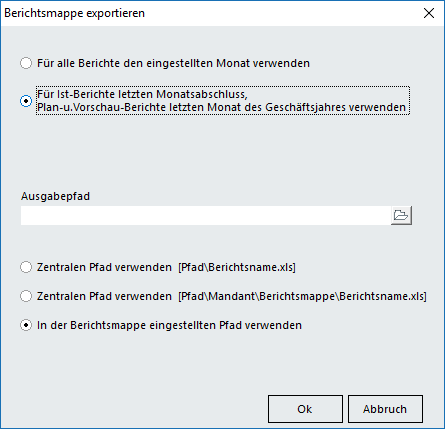Select Zentralen Pfad [Pfad\Berichtsname.xls] radio option
Viewport: 446px width, 430px height.
[26, 267]
